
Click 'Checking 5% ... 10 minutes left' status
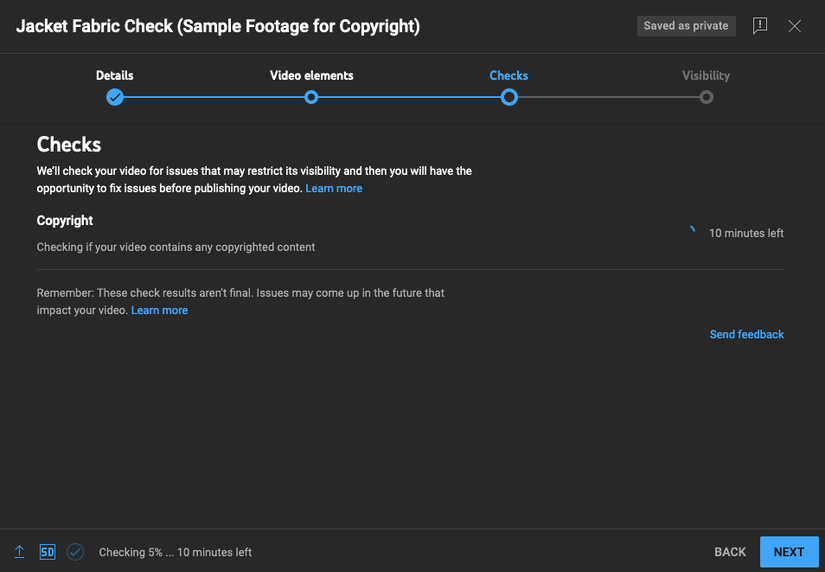click(175, 552)
